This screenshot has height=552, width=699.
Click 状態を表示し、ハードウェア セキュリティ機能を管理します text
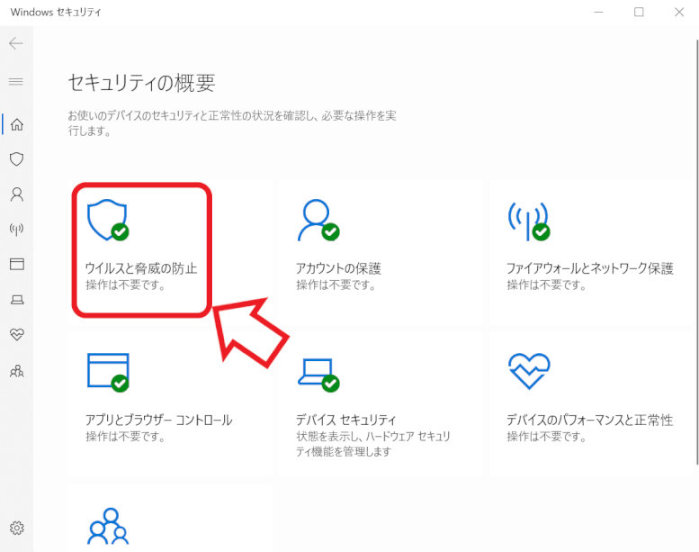pos(373,444)
